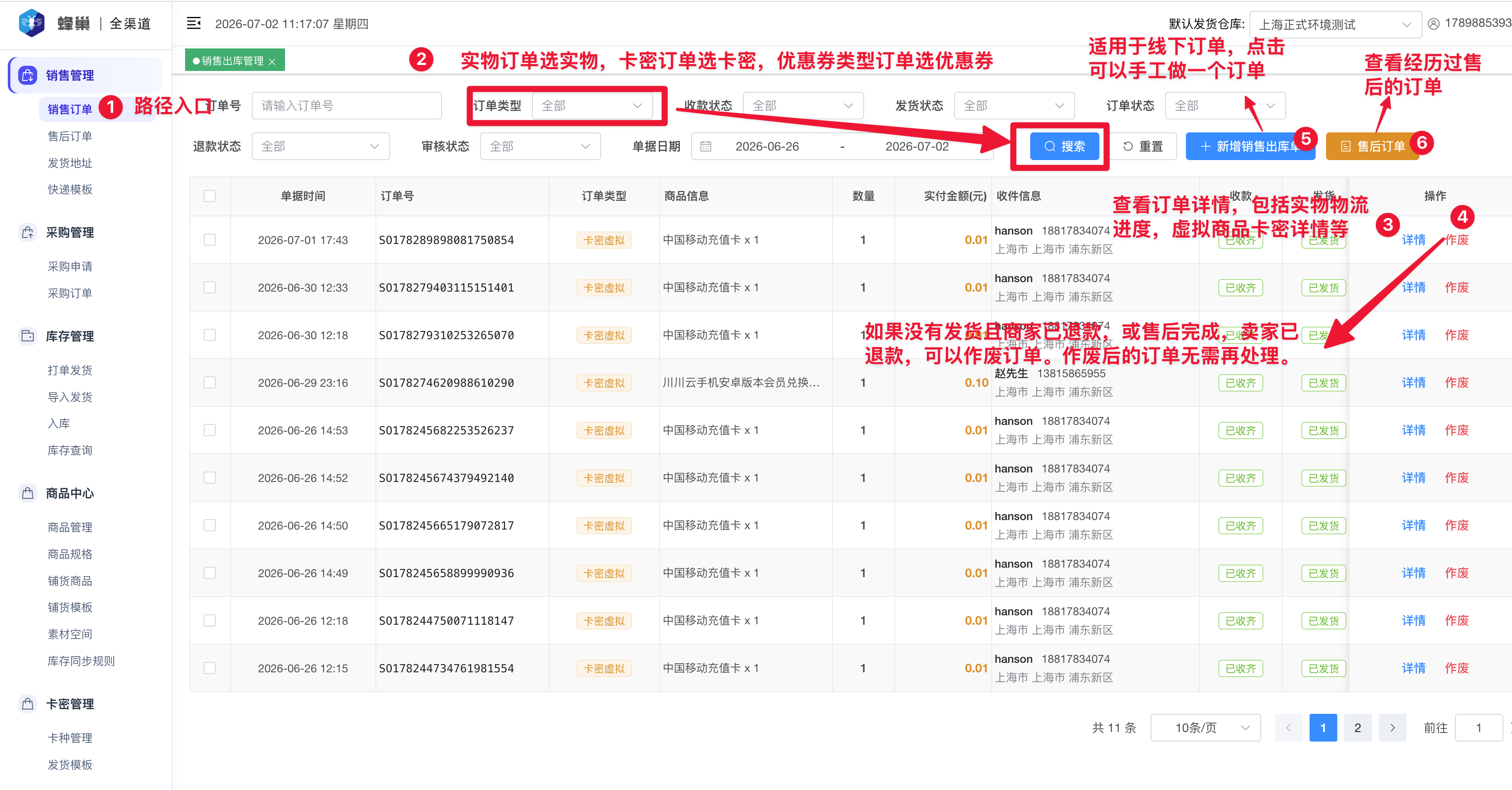The width and height of the screenshot is (1512, 790).
Task: Open the 审核状态 dropdown
Action: [x=540, y=146]
